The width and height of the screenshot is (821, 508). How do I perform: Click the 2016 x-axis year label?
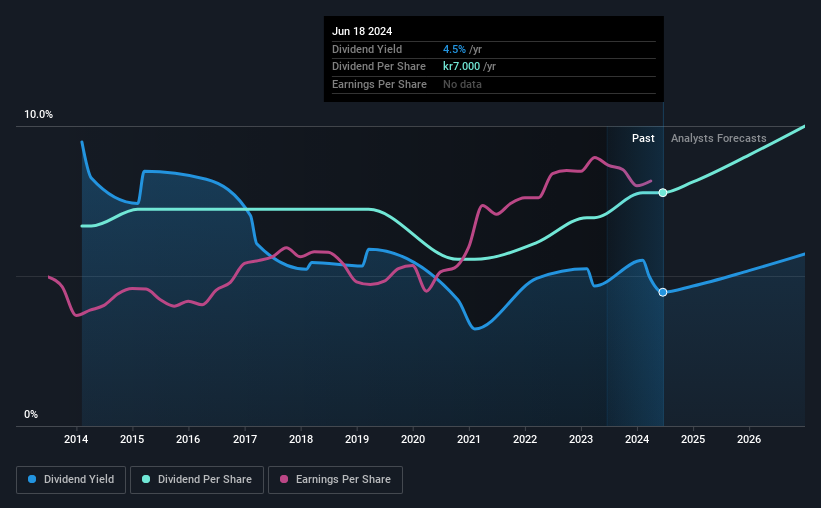(x=188, y=439)
